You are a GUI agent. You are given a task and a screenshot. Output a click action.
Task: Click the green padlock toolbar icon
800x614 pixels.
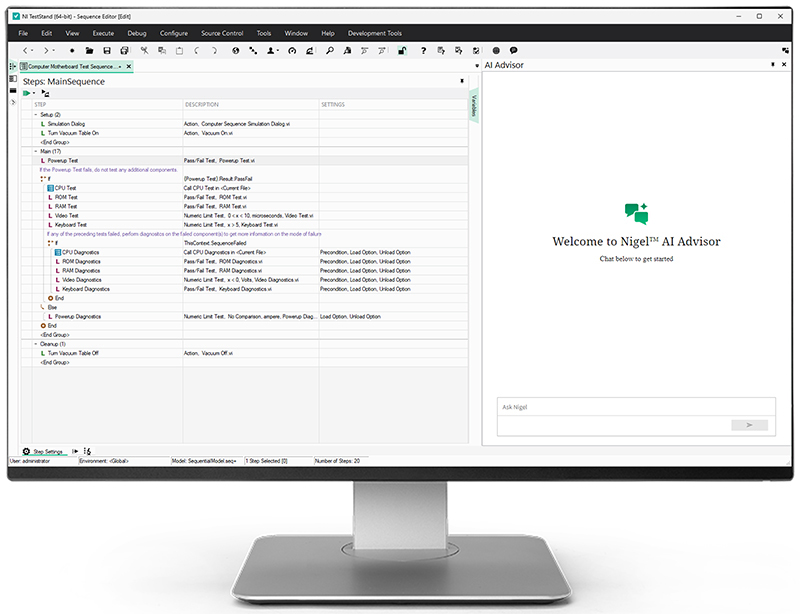coord(402,50)
